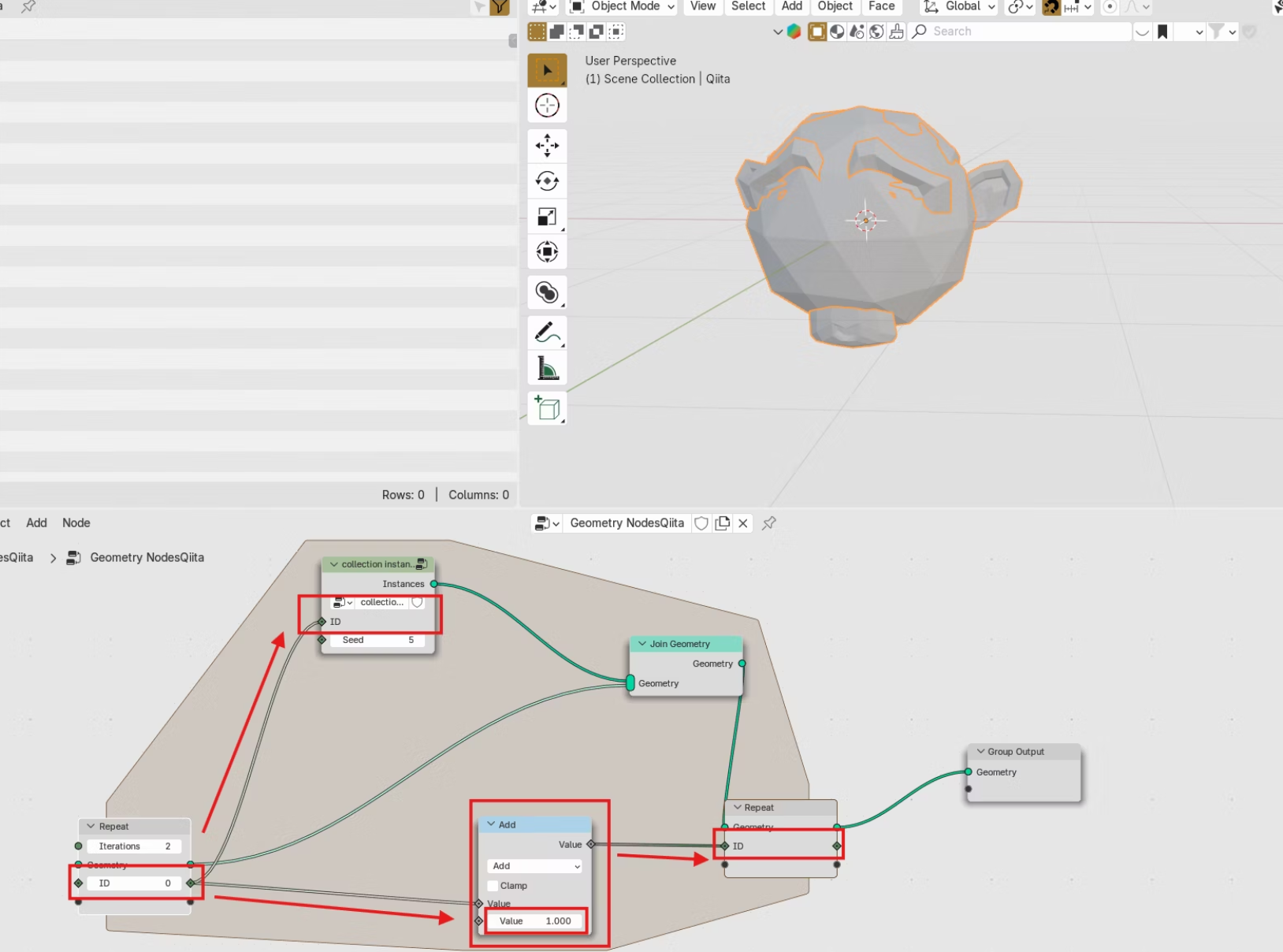Click the Geometry NodesQiita name field
Screen dimensions: 1283x952
click(x=627, y=522)
